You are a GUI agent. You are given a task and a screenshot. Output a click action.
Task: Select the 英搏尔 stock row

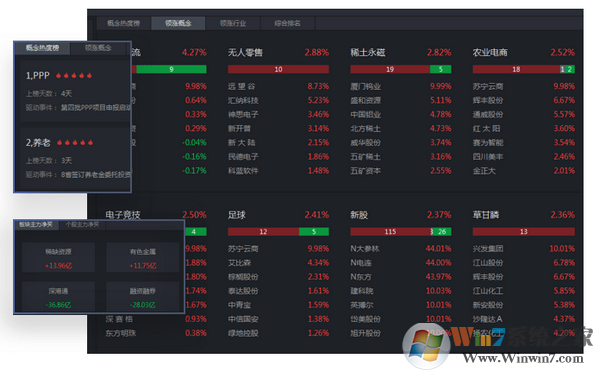click(401, 305)
